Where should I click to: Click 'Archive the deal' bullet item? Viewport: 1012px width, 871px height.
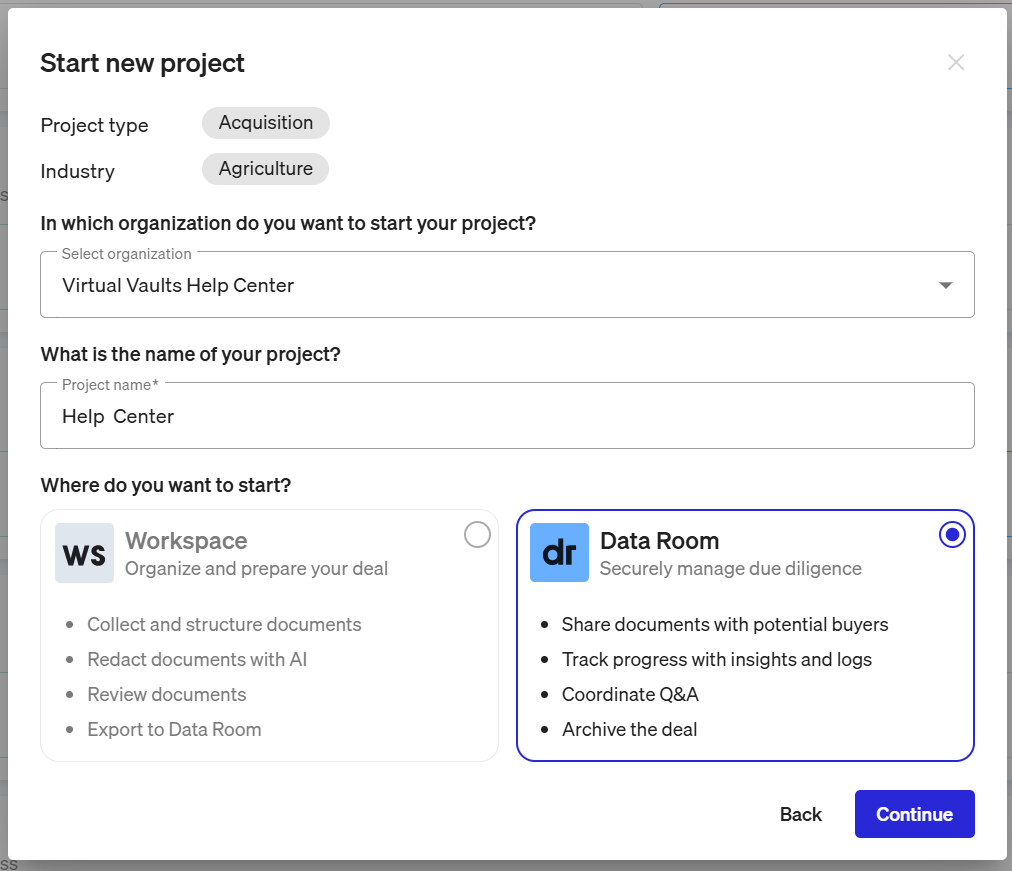coord(629,729)
